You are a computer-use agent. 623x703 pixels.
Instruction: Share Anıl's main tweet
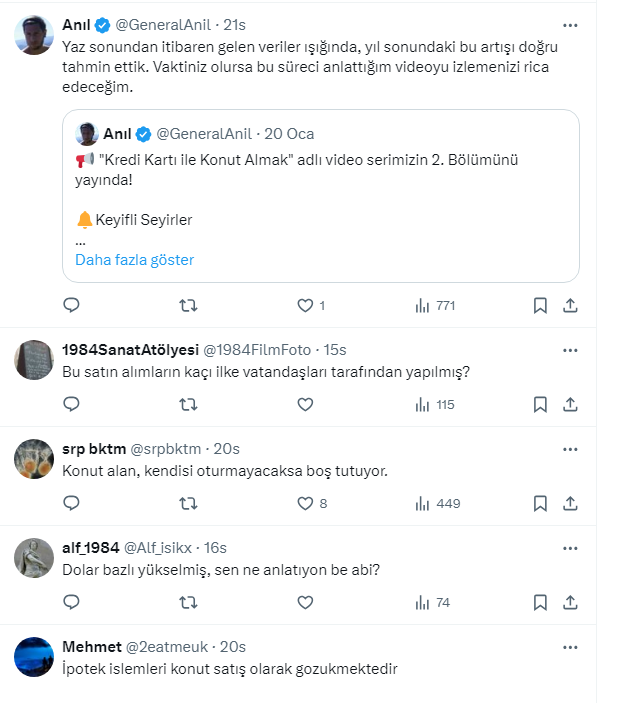570,305
